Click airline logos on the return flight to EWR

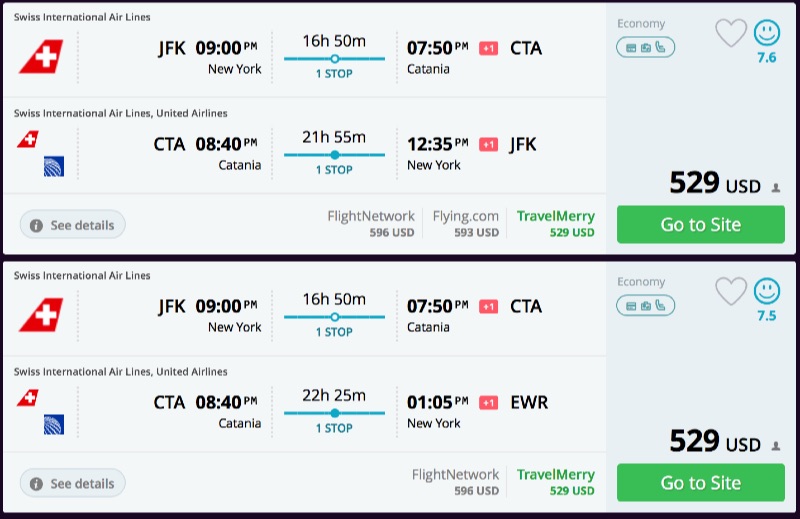pyautogui.click(x=40, y=411)
